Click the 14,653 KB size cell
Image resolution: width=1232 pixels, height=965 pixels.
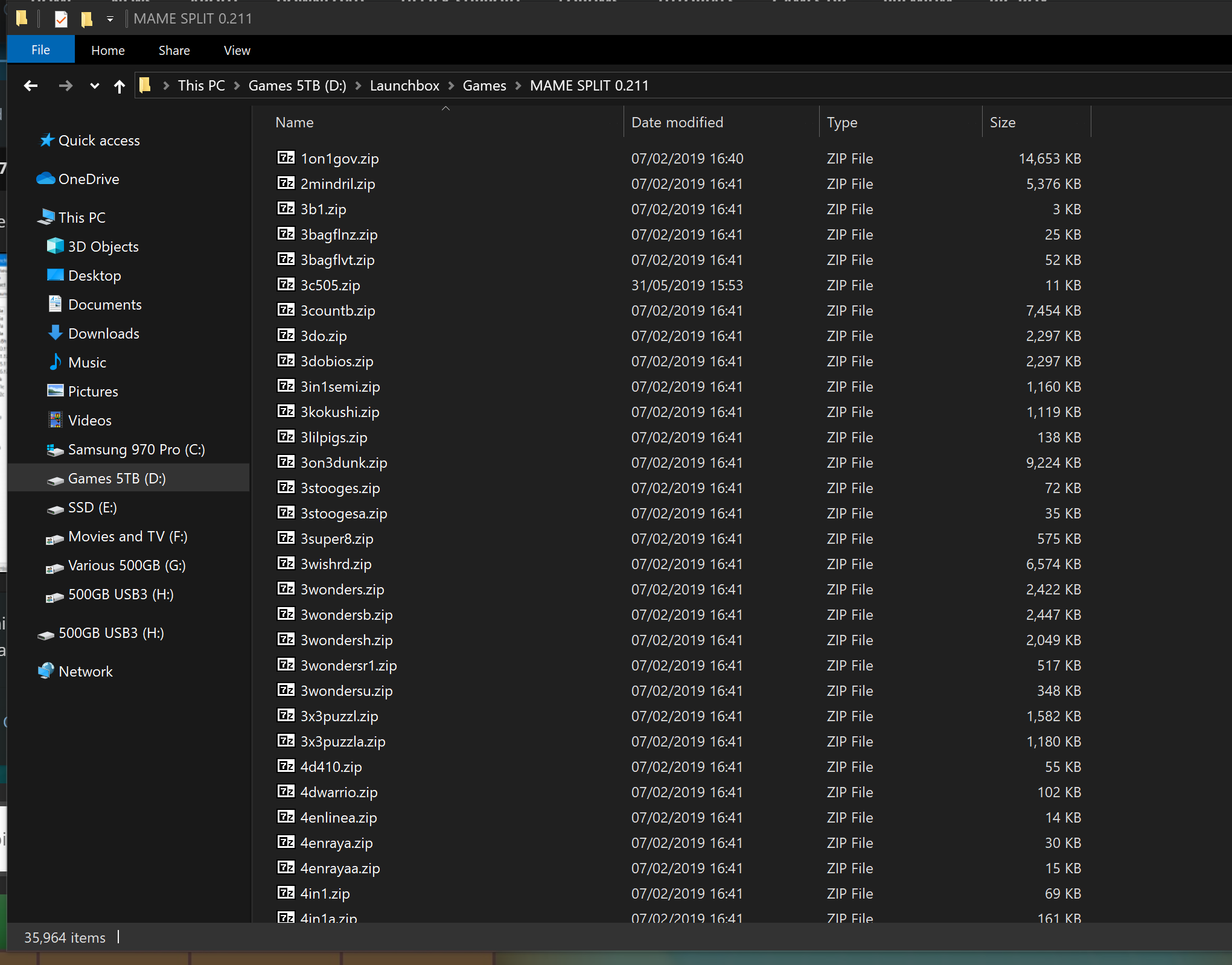pos(1050,159)
